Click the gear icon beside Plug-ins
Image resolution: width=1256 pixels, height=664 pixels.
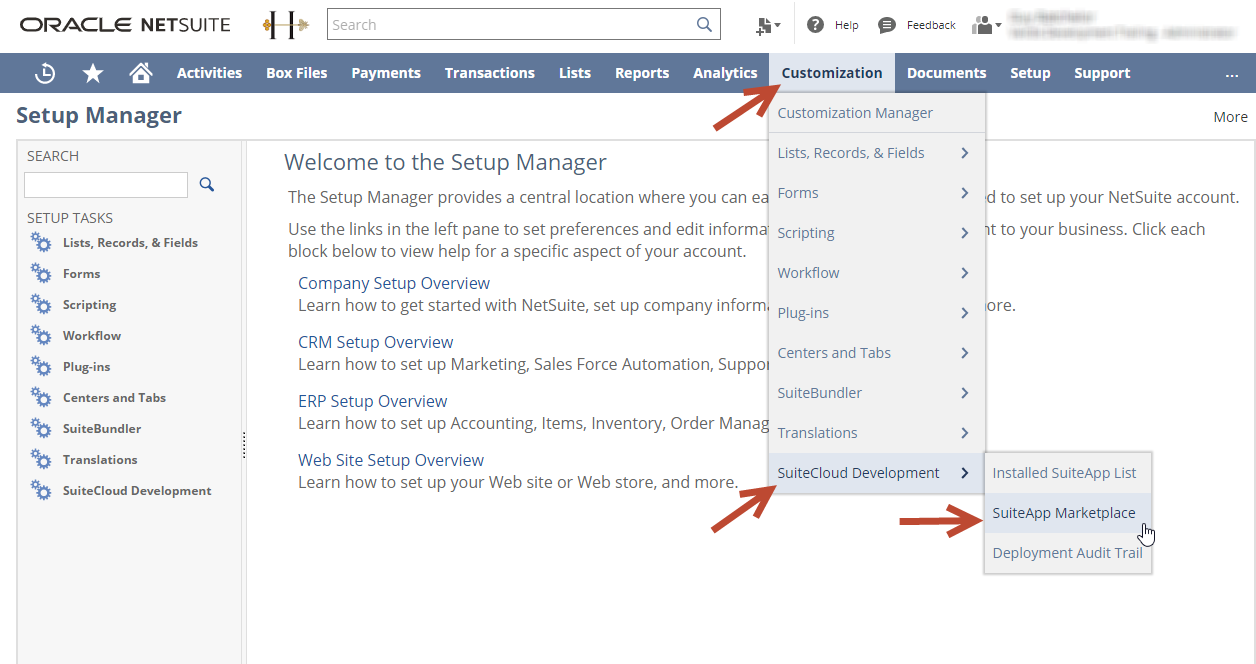[41, 366]
